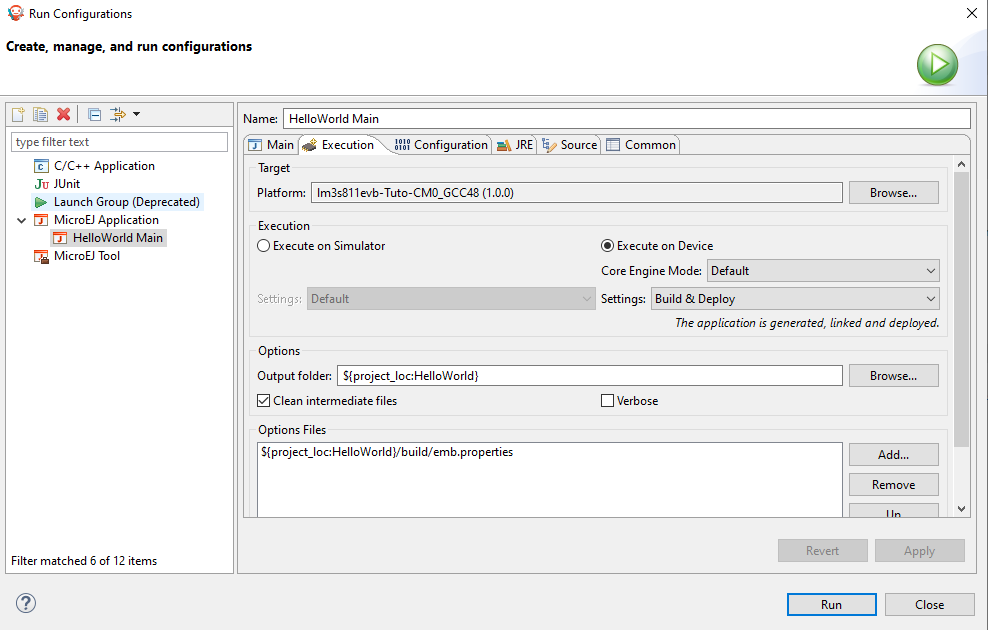Create a new launch configuration
988x630 pixels.
[x=17, y=113]
